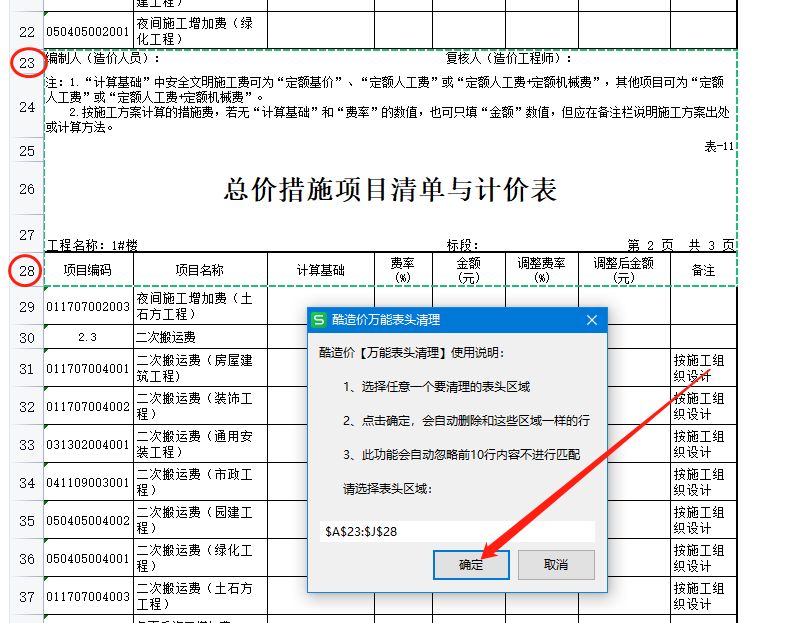795x623 pixels.
Task: Select row header 28
Action: pos(27,270)
